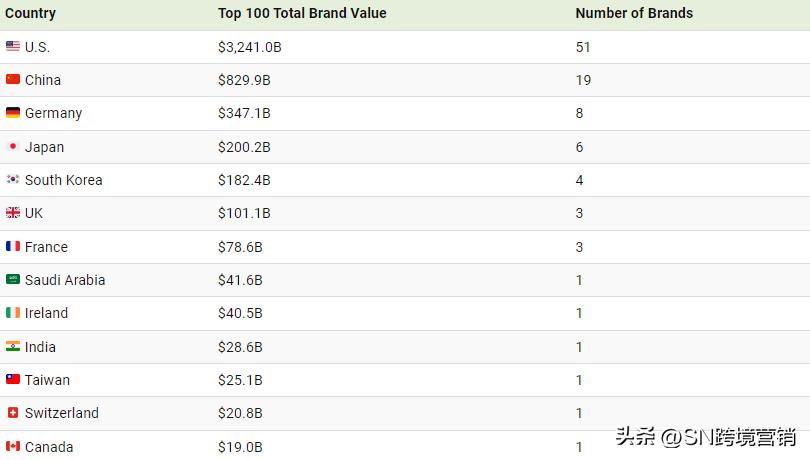Viewport: 810px width, 460px height.
Task: Click the Japan flag icon
Action: [x=13, y=146]
